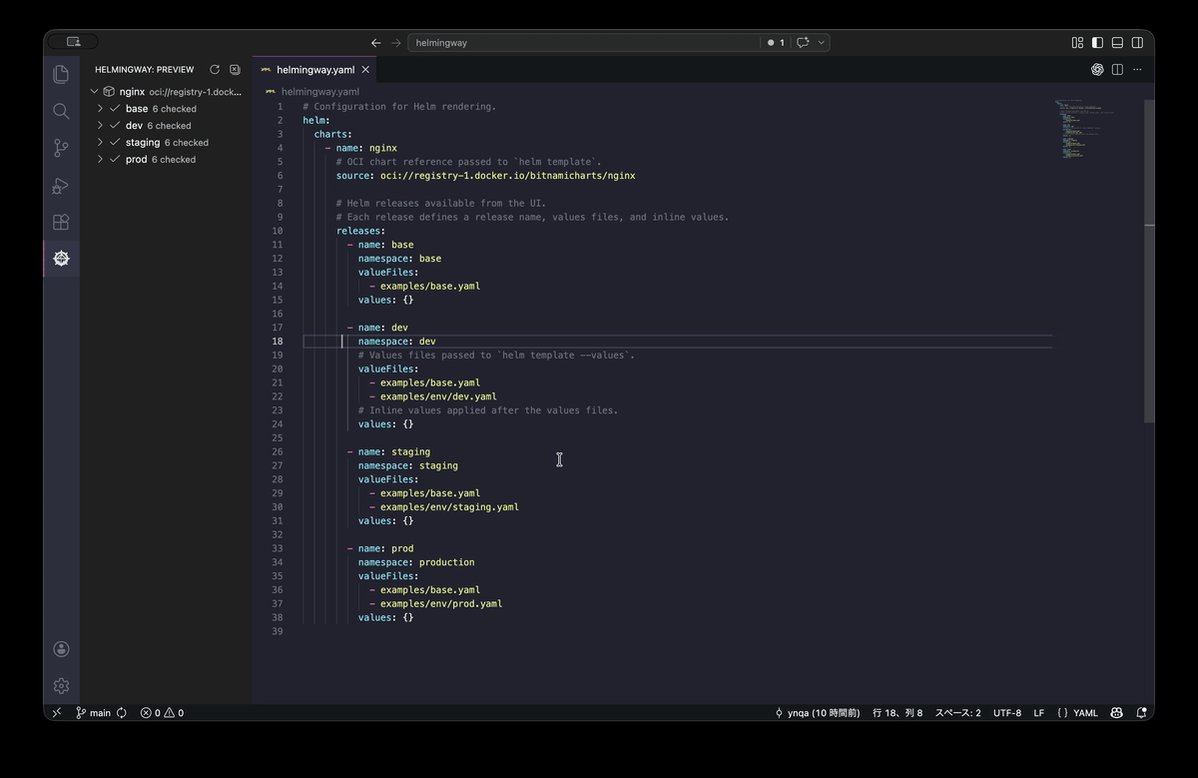1198x778 pixels.
Task: Click 'examples/env/dev.yaml' on line 22
Action: click(x=439, y=397)
